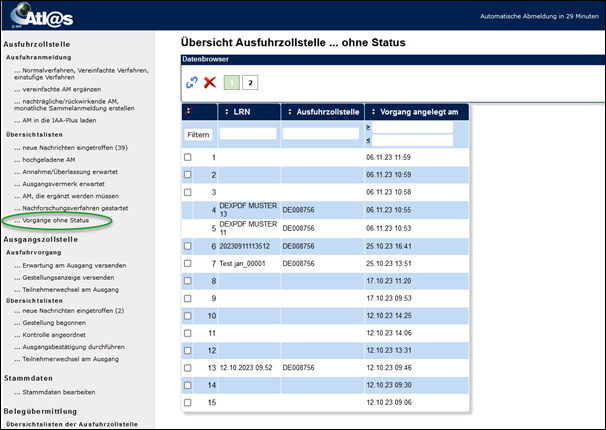Tick the checkbox for row 1
The height and width of the screenshot is (430, 606).
click(188, 158)
